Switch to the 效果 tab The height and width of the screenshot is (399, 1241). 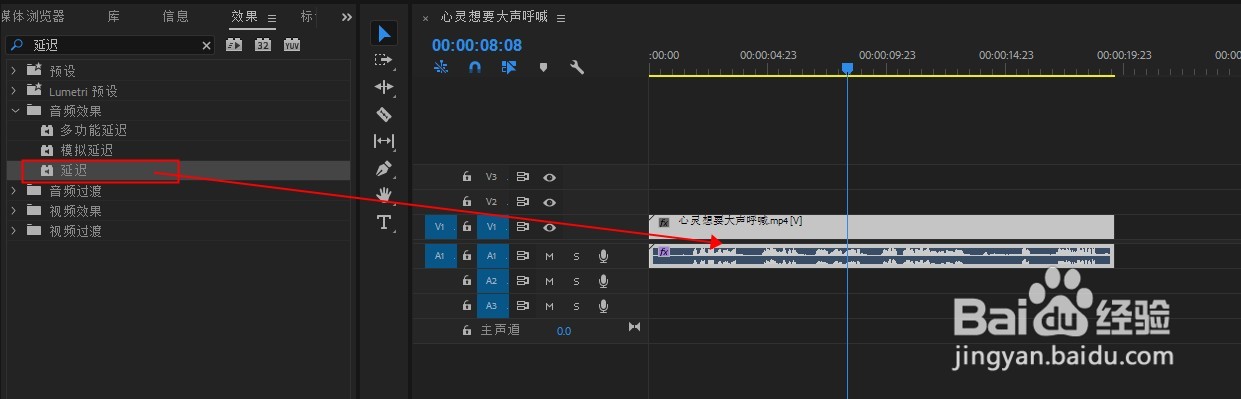pos(244,16)
